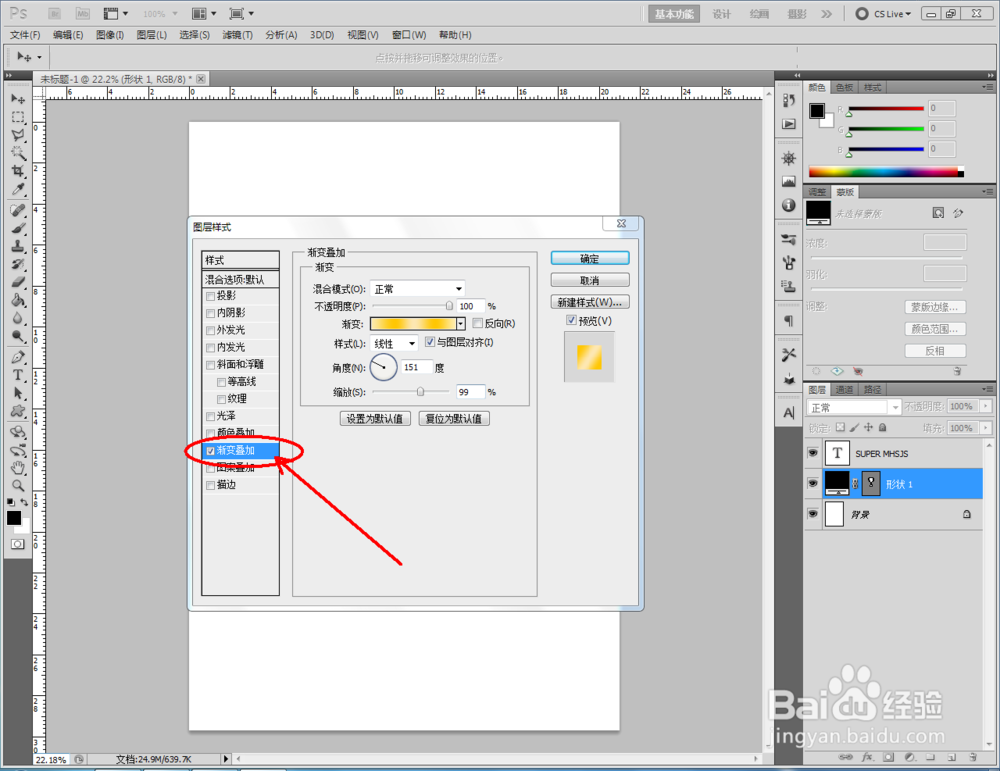The width and height of the screenshot is (1000, 771).
Task: Select the Paint Bucket tool
Action: click(18, 300)
